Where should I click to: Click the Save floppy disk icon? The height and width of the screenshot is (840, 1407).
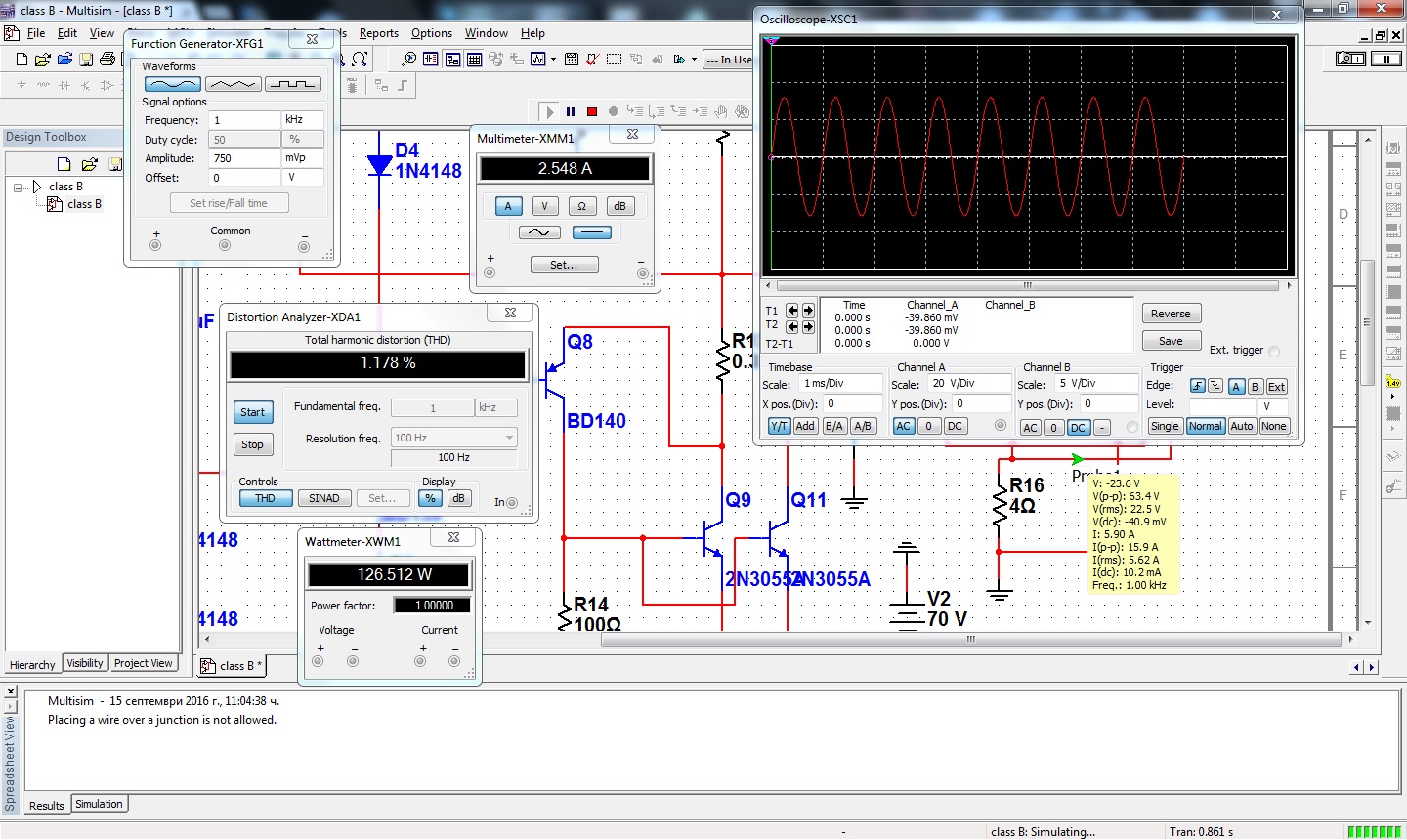click(x=86, y=60)
